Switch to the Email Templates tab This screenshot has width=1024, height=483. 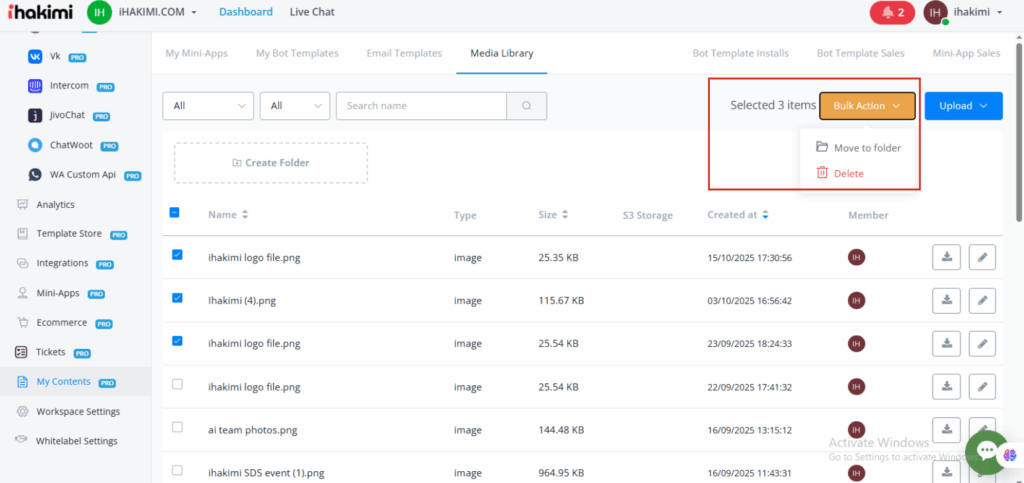click(x=403, y=53)
